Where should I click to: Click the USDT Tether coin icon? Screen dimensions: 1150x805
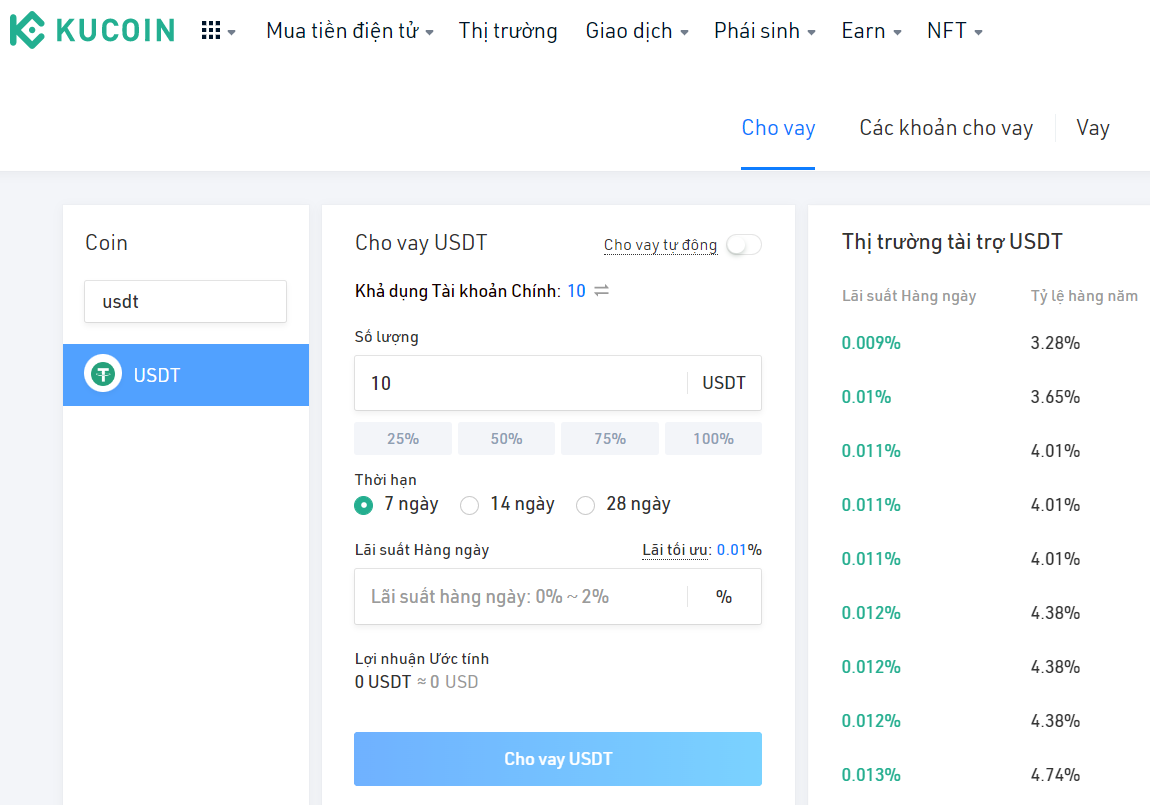coord(103,375)
